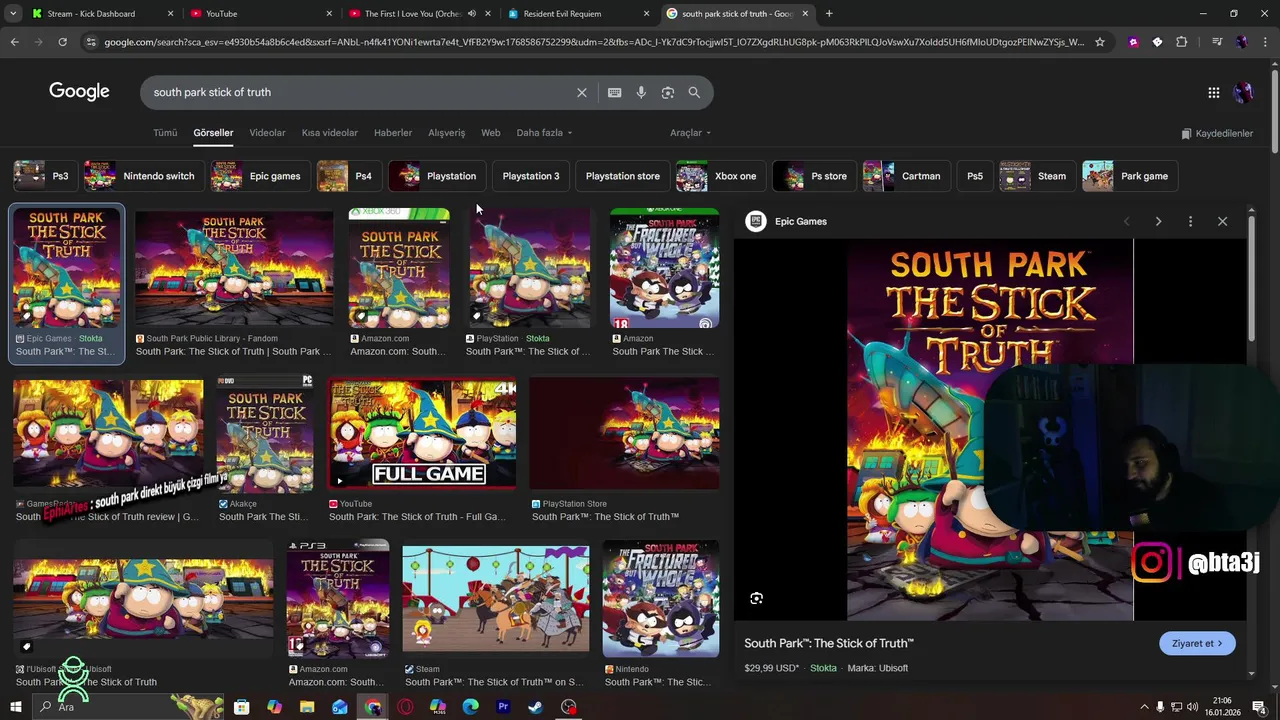Open the Epic Games source link in preview

tap(787, 221)
